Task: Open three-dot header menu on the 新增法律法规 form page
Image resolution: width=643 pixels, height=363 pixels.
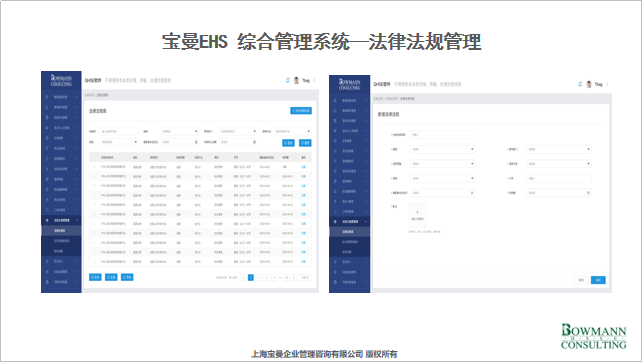Action: pos(607,84)
